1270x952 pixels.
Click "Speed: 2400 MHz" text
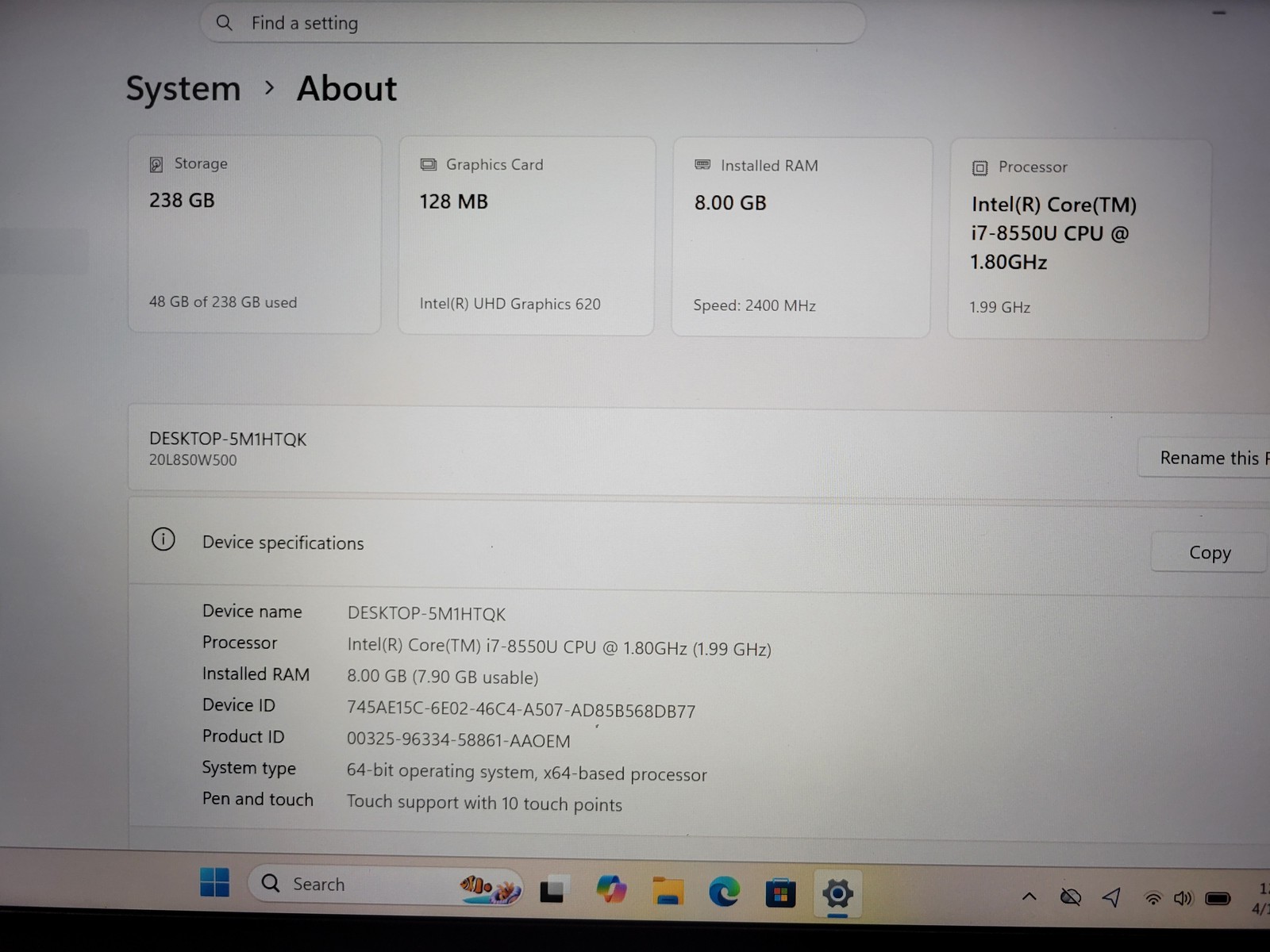click(x=754, y=305)
